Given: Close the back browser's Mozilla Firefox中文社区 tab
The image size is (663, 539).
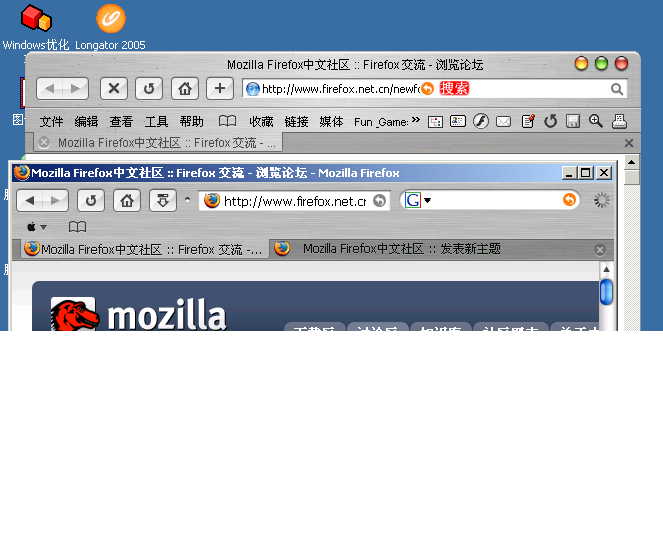Looking at the screenshot, I should 44,142.
